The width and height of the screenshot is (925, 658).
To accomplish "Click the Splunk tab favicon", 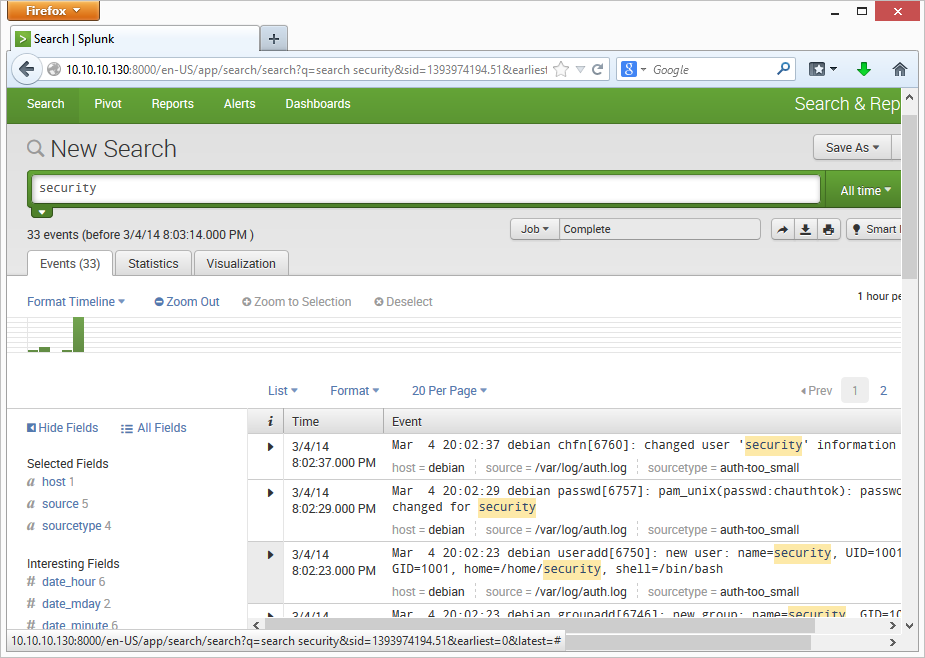I will click(22, 39).
